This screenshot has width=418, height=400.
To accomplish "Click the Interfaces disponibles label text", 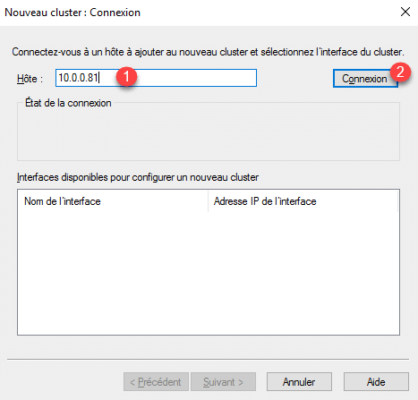I will pos(138,177).
